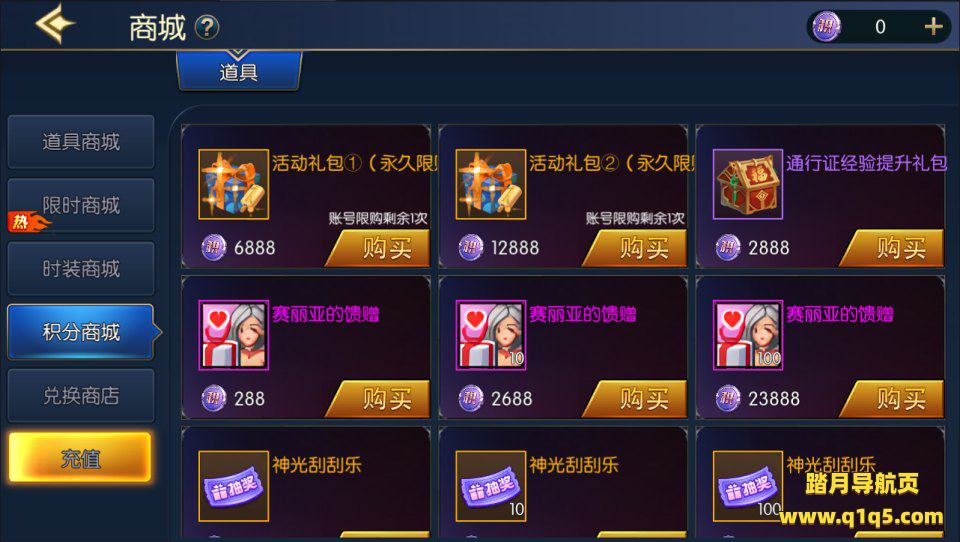The height and width of the screenshot is (542, 960).
Task: Open the 通行证经验提升礼包 red chest icon
Action: [x=748, y=184]
